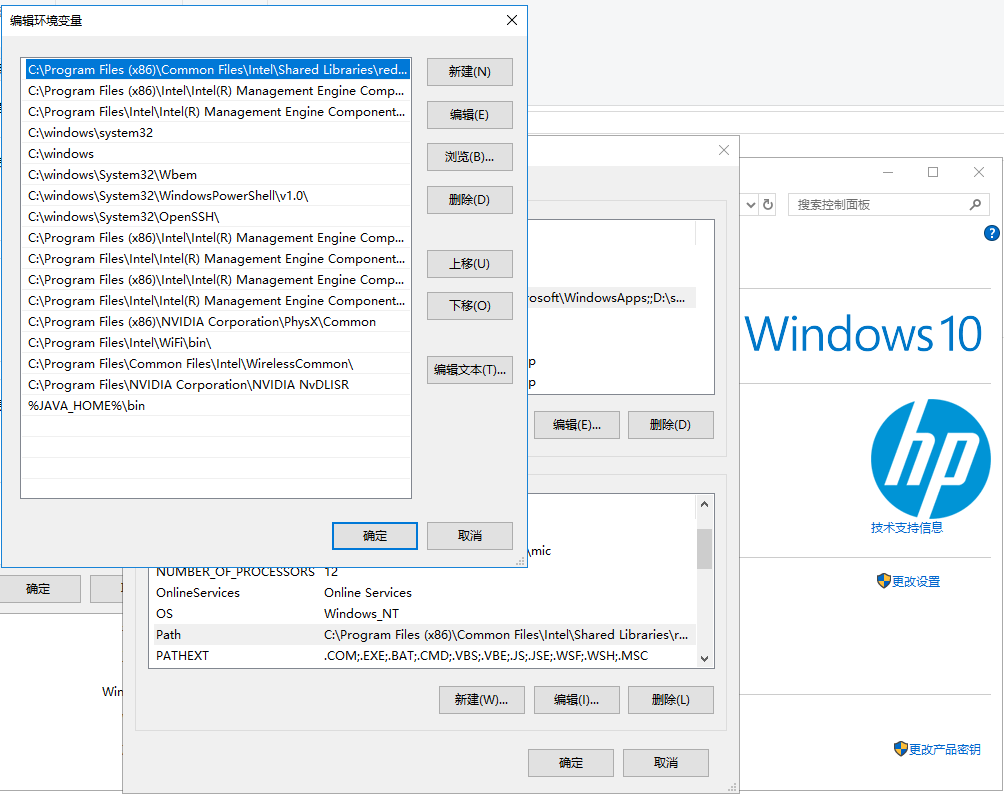Select the NVIDIA Corporation\PhysX\Common entry
1004x810 pixels.
(x=216, y=321)
